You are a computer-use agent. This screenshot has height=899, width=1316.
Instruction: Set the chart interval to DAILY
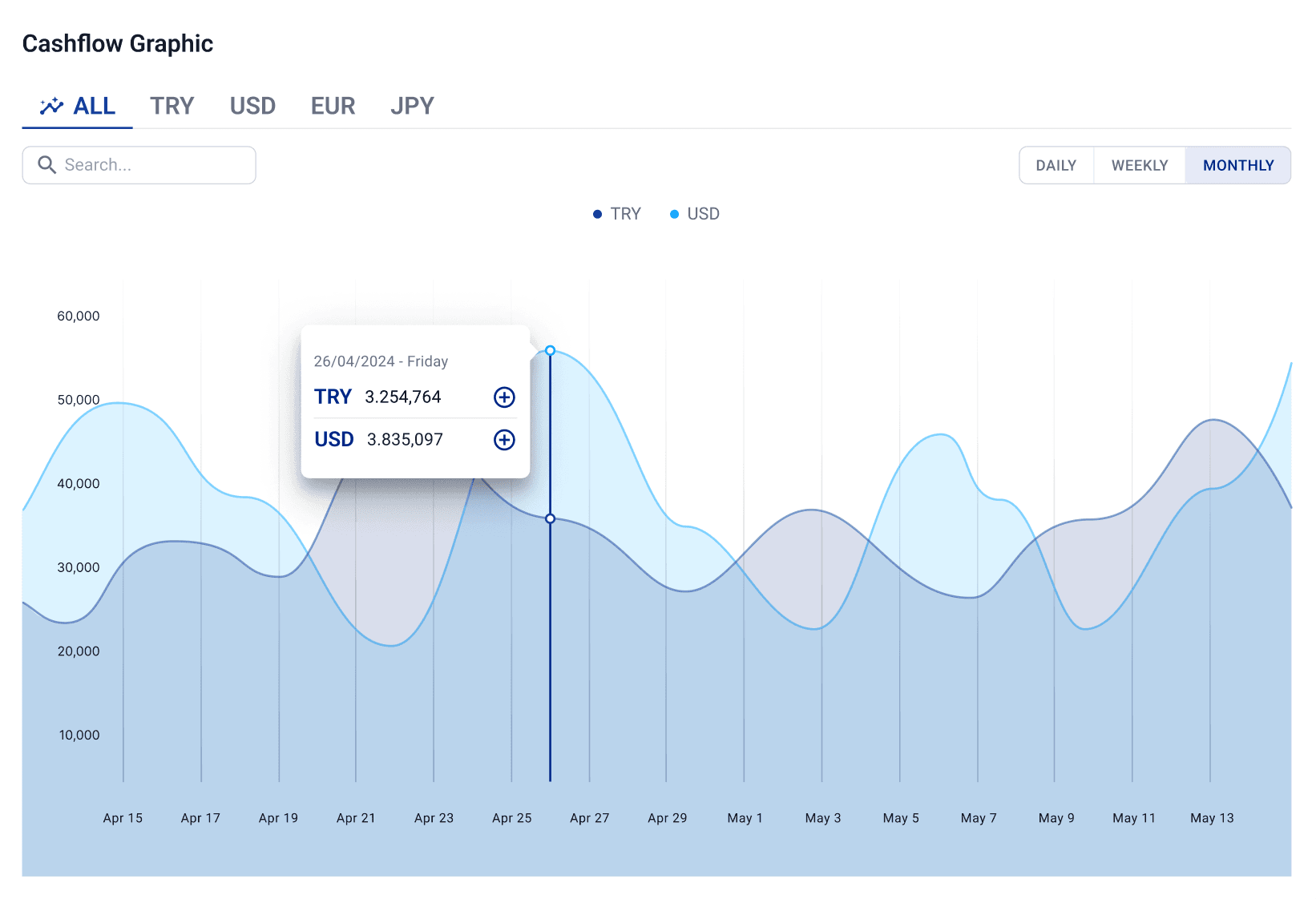pos(1056,165)
